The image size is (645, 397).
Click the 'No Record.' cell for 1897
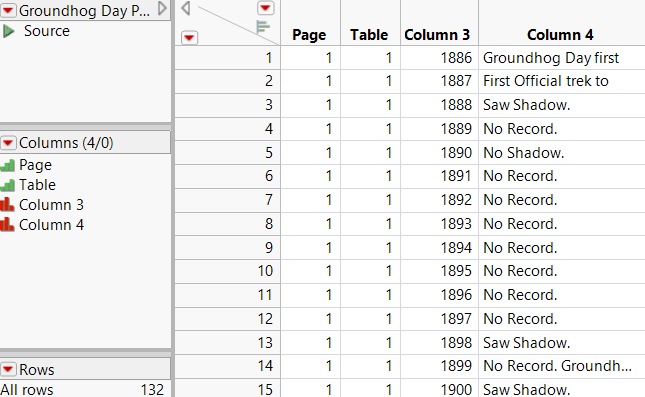(x=562, y=319)
